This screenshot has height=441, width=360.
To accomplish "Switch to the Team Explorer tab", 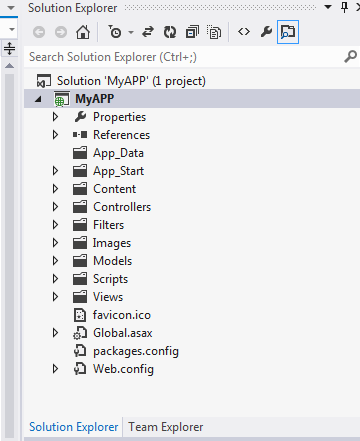I will [x=166, y=427].
